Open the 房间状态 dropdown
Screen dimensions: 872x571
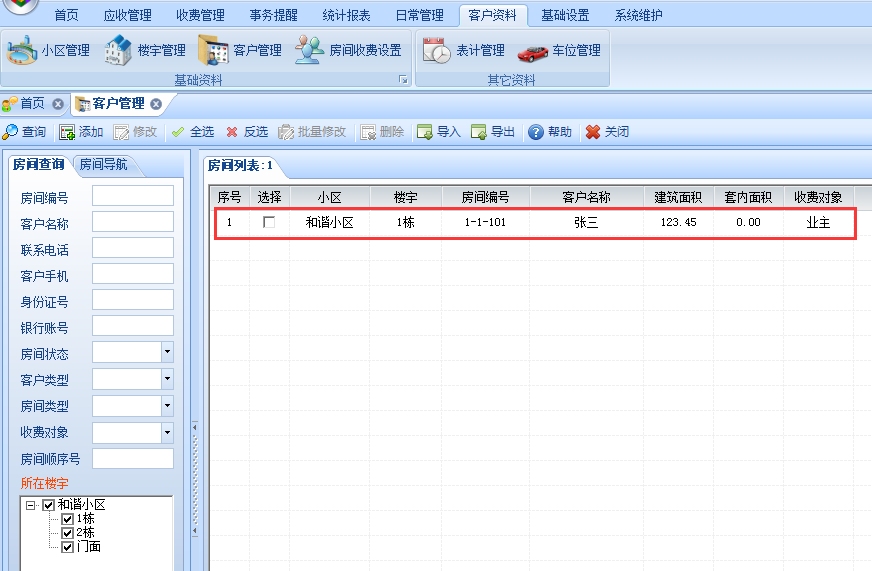(x=167, y=352)
